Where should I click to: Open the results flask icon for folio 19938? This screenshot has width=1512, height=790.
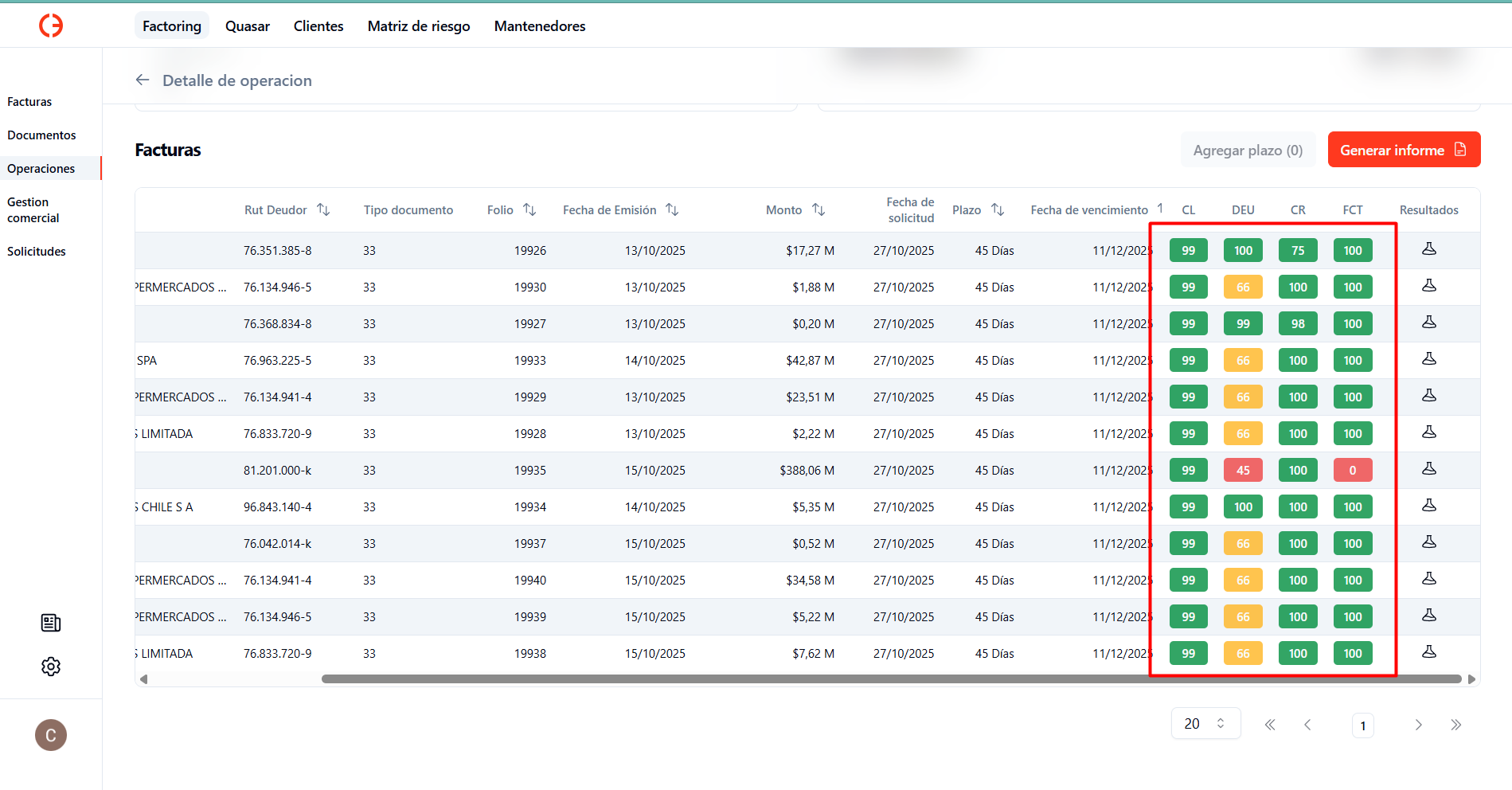1429,652
